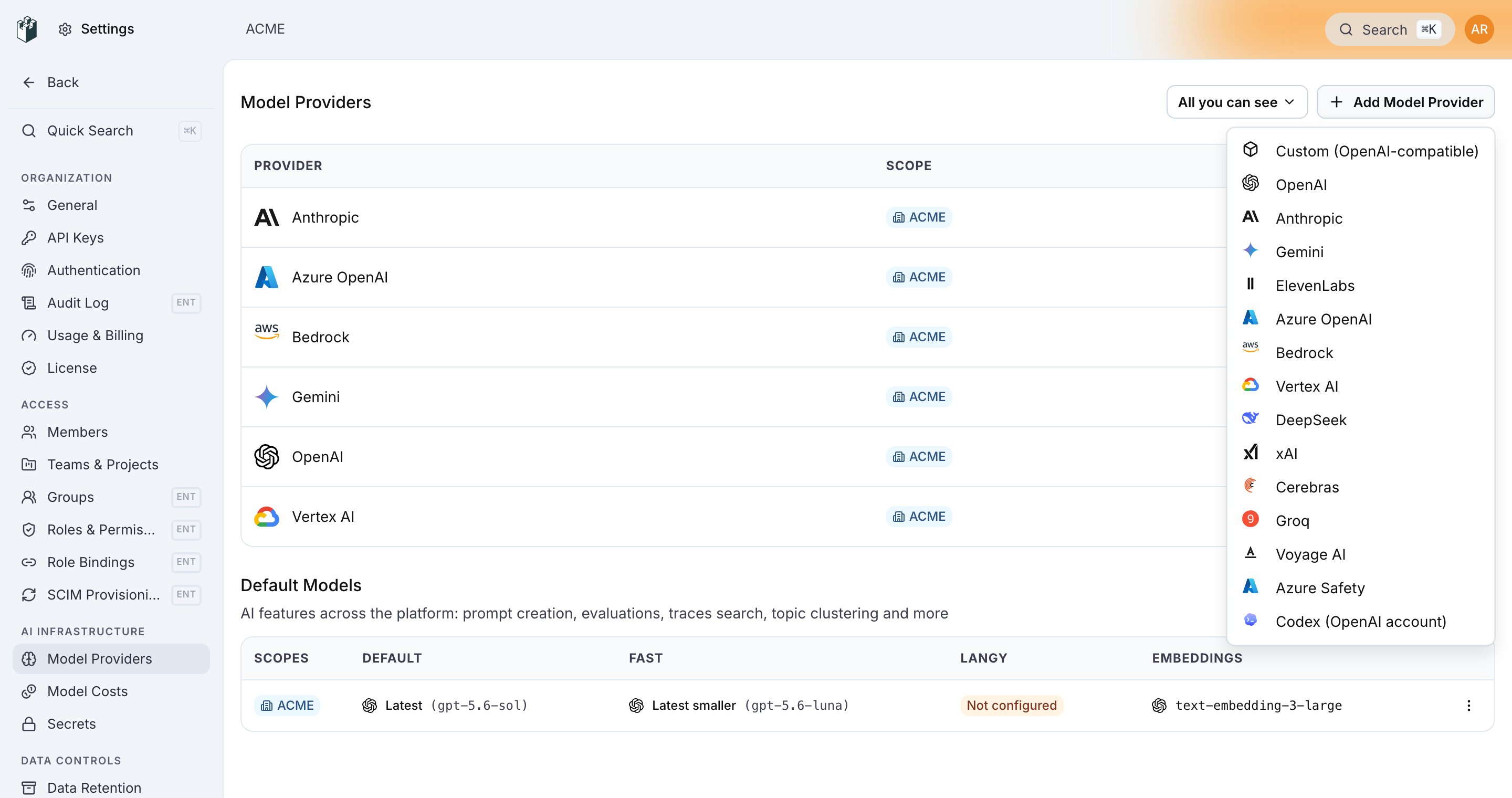Click the SCIM Provisioning sync icon
The image size is (1512, 798).
[29, 594]
